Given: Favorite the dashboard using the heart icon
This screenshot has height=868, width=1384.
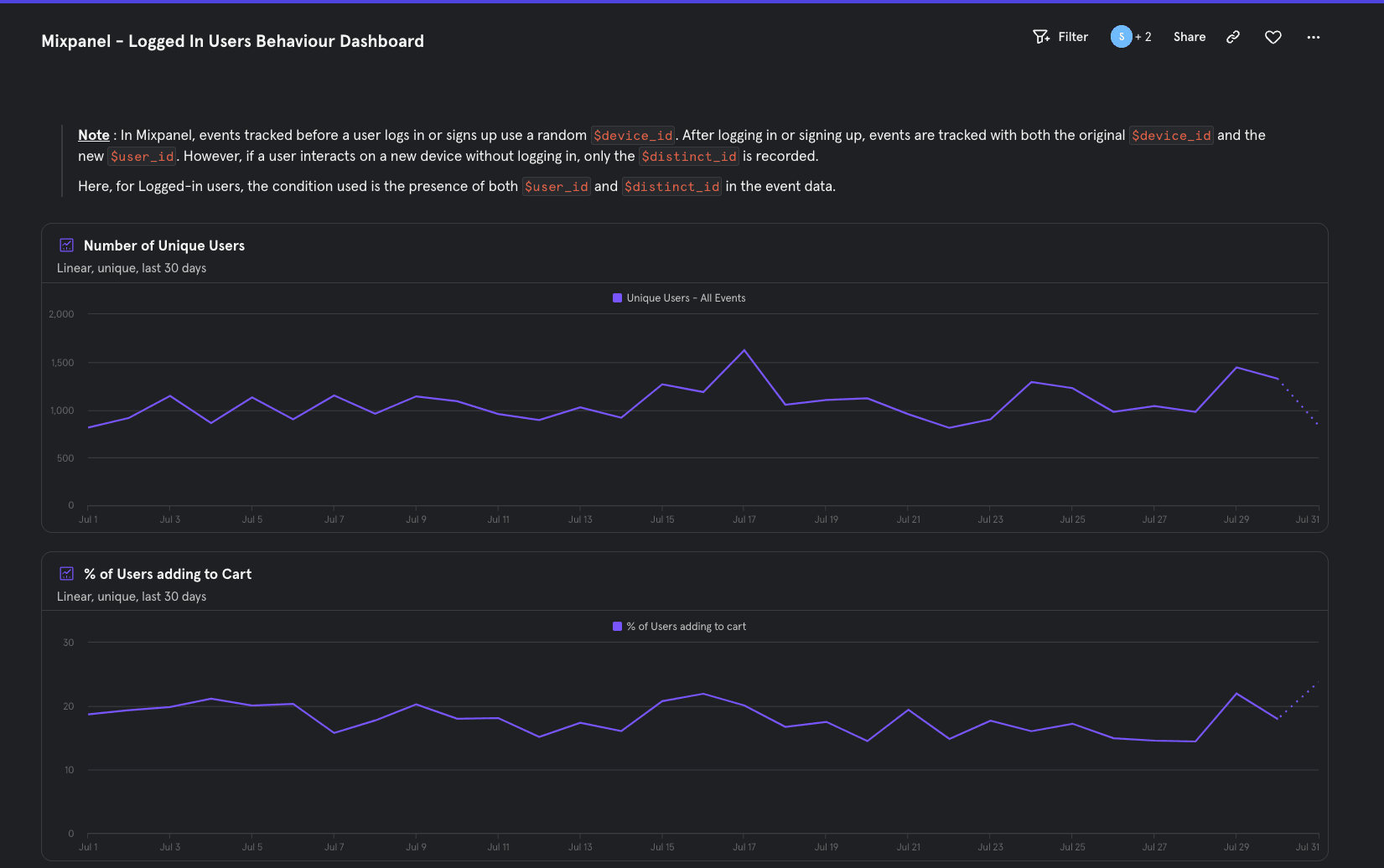Looking at the screenshot, I should (x=1273, y=37).
